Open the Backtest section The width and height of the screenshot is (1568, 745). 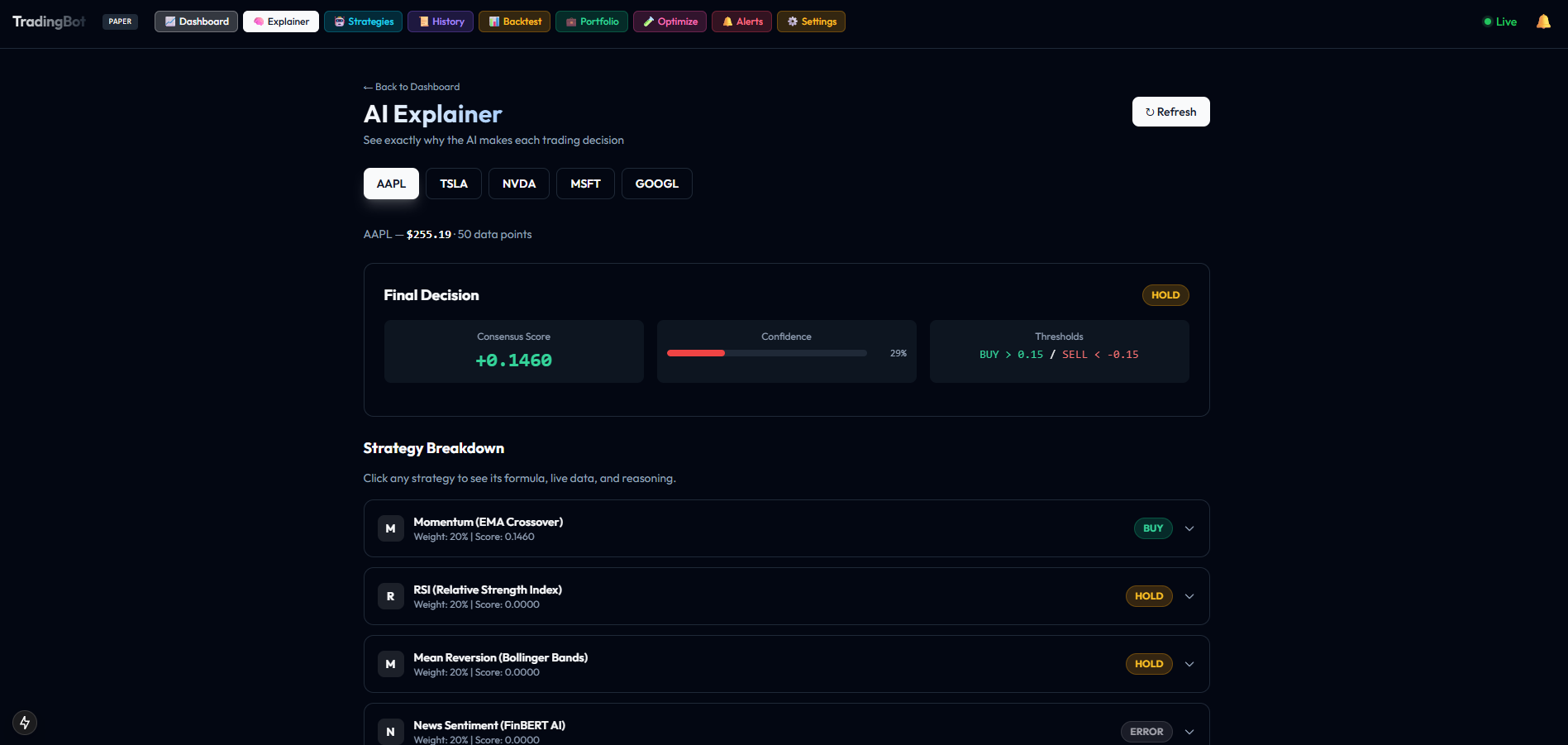point(514,21)
